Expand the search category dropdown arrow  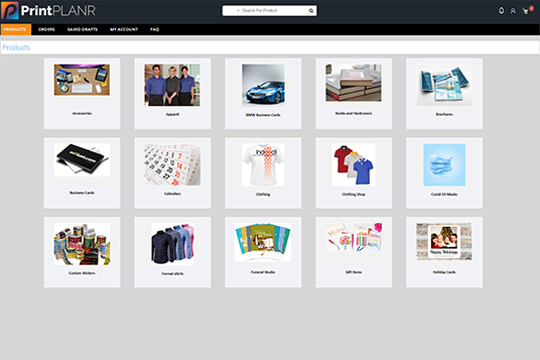click(x=238, y=11)
